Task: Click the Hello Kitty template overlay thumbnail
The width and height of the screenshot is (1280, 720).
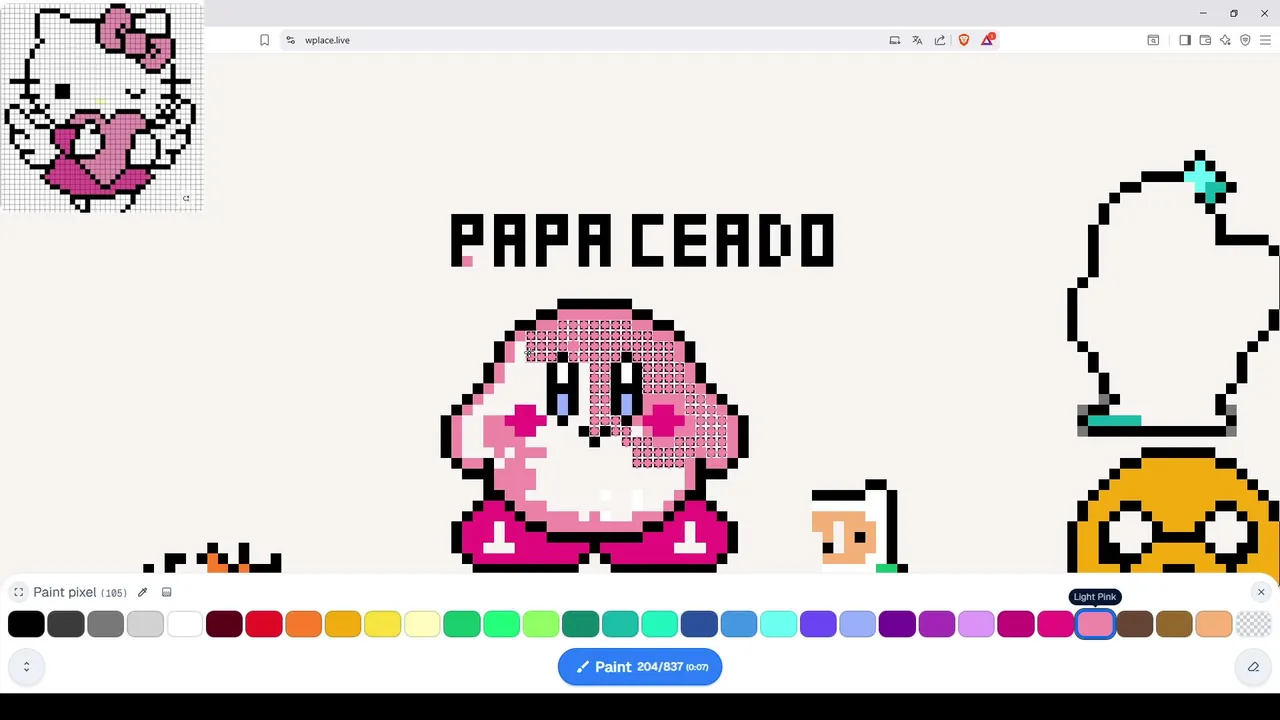Action: click(101, 107)
